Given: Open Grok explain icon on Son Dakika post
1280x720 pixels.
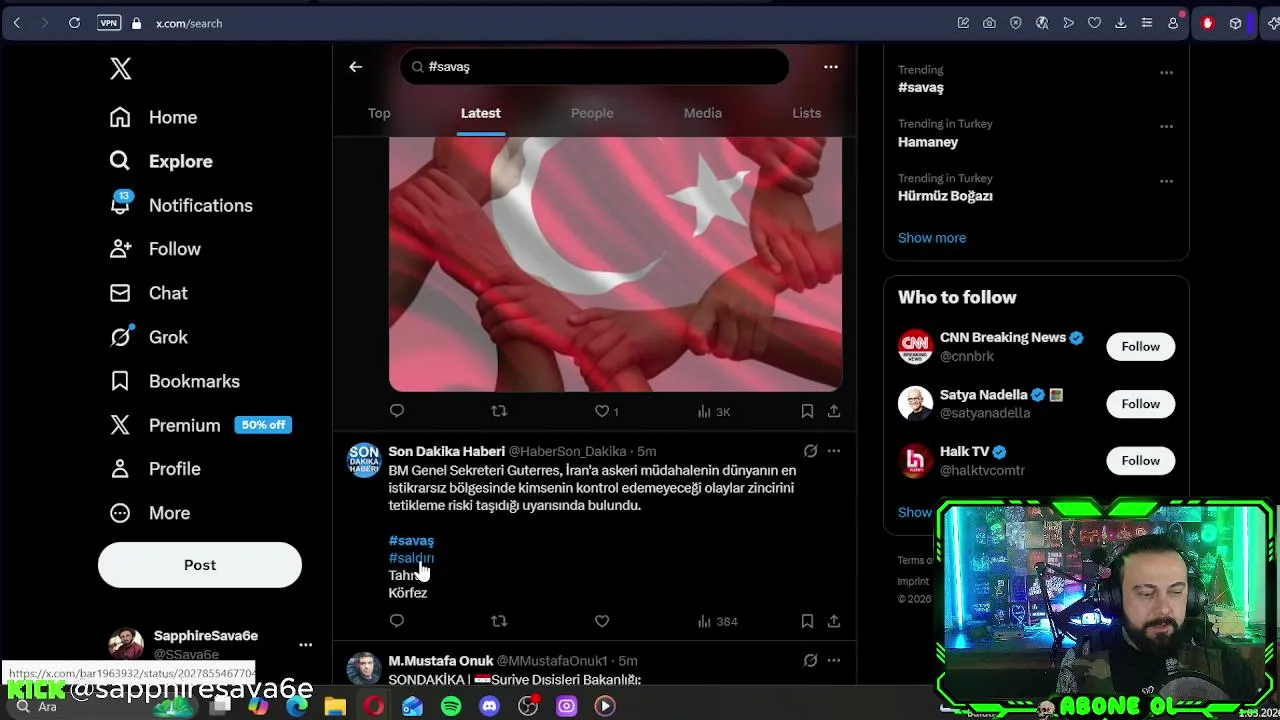Looking at the screenshot, I should pyautogui.click(x=810, y=451).
